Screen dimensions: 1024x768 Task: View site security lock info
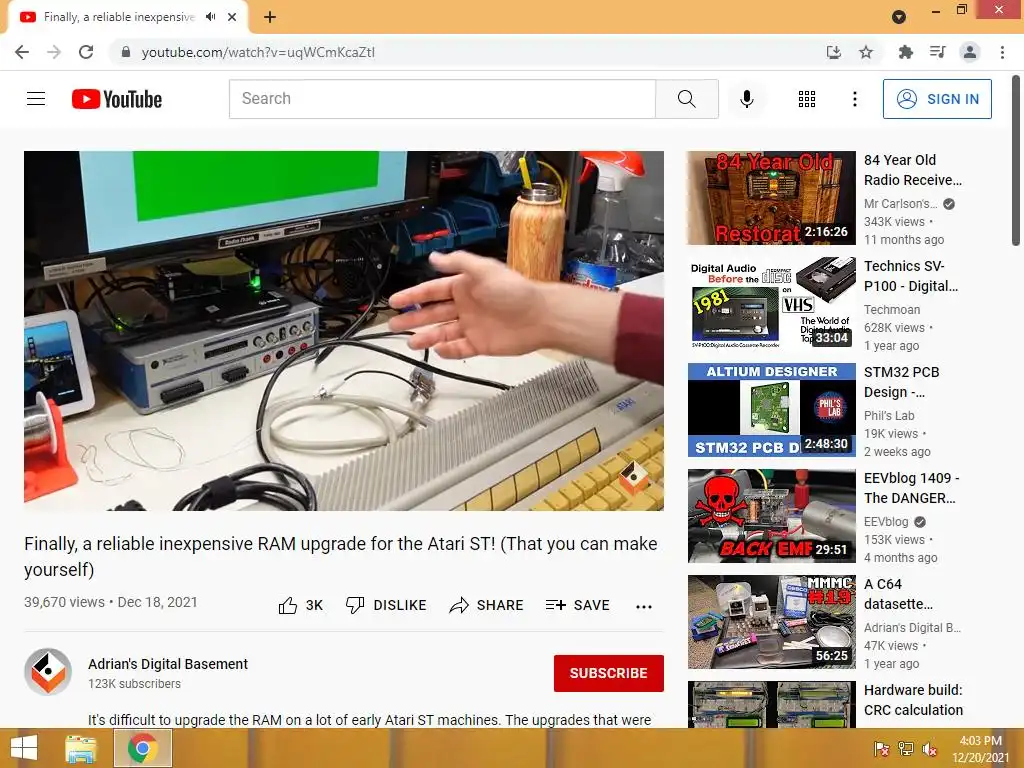click(x=125, y=52)
